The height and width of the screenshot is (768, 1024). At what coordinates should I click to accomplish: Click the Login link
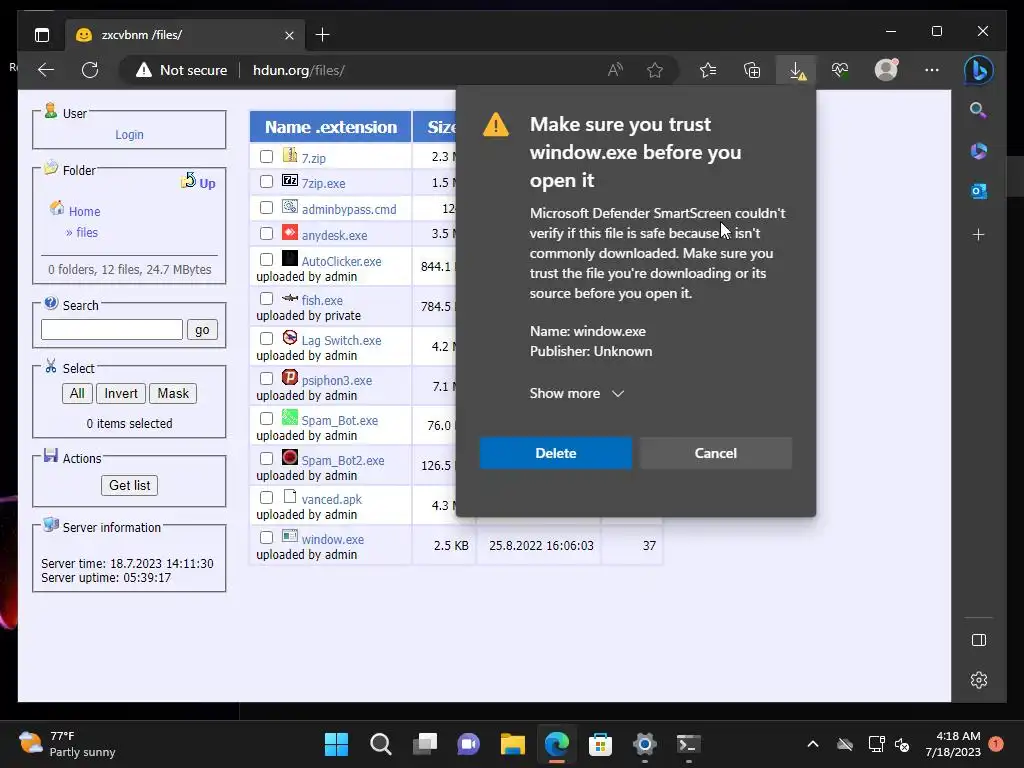[x=129, y=135]
